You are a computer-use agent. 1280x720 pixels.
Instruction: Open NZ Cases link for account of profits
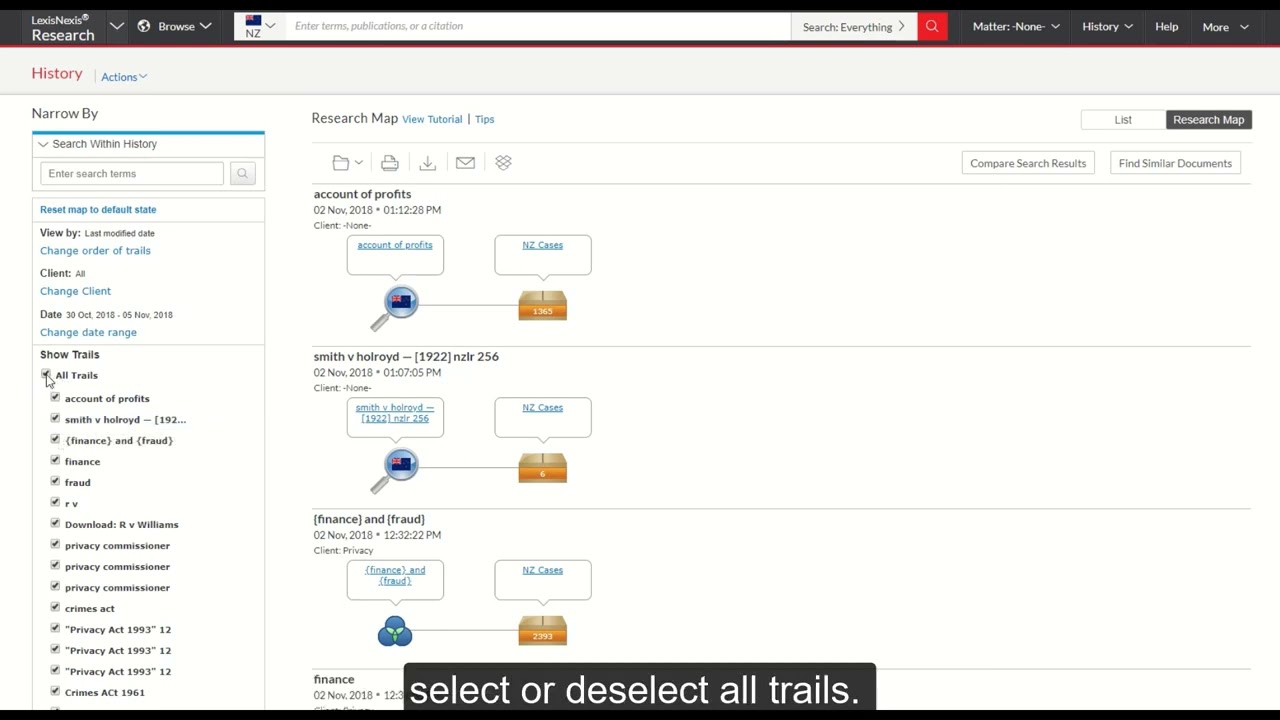(x=542, y=245)
